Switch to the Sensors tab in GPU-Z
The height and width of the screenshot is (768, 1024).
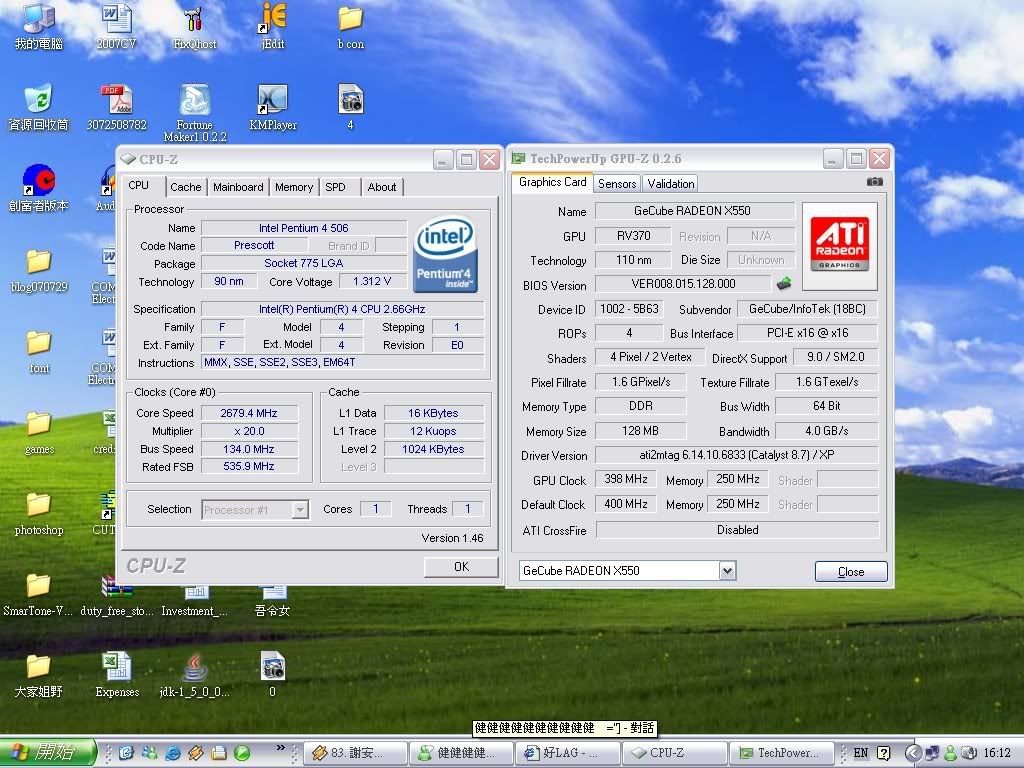617,184
